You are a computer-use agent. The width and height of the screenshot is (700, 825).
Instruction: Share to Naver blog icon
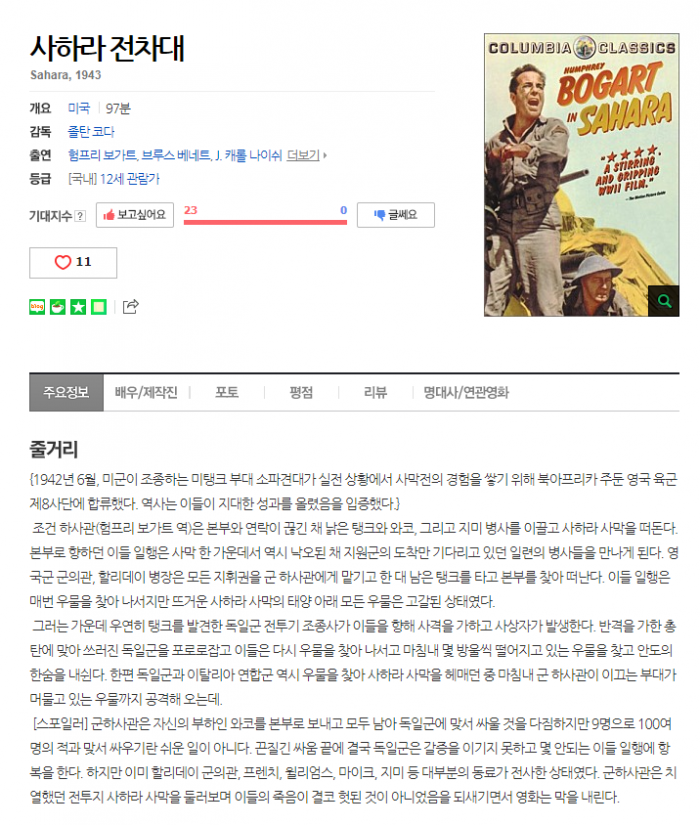coord(37,307)
